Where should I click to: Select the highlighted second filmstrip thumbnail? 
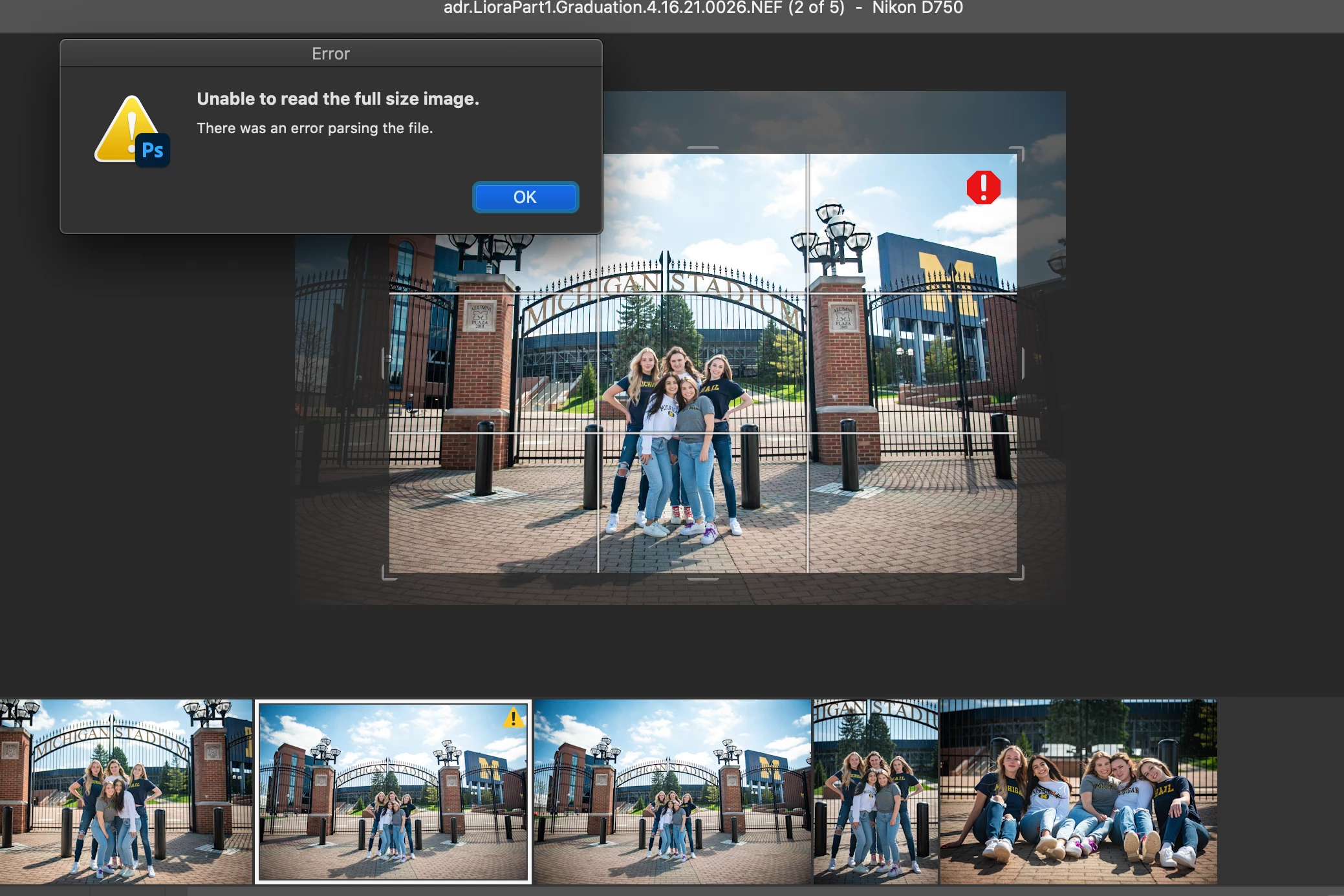393,791
